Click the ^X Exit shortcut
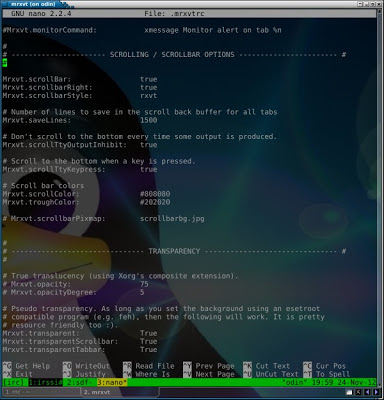This screenshot has width=384, height=400. [18, 374]
